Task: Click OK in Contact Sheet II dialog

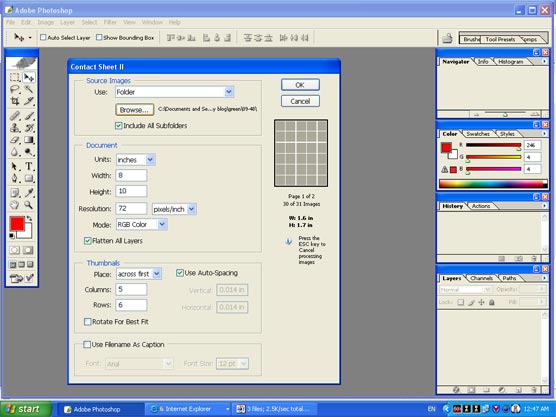Action: [300, 85]
